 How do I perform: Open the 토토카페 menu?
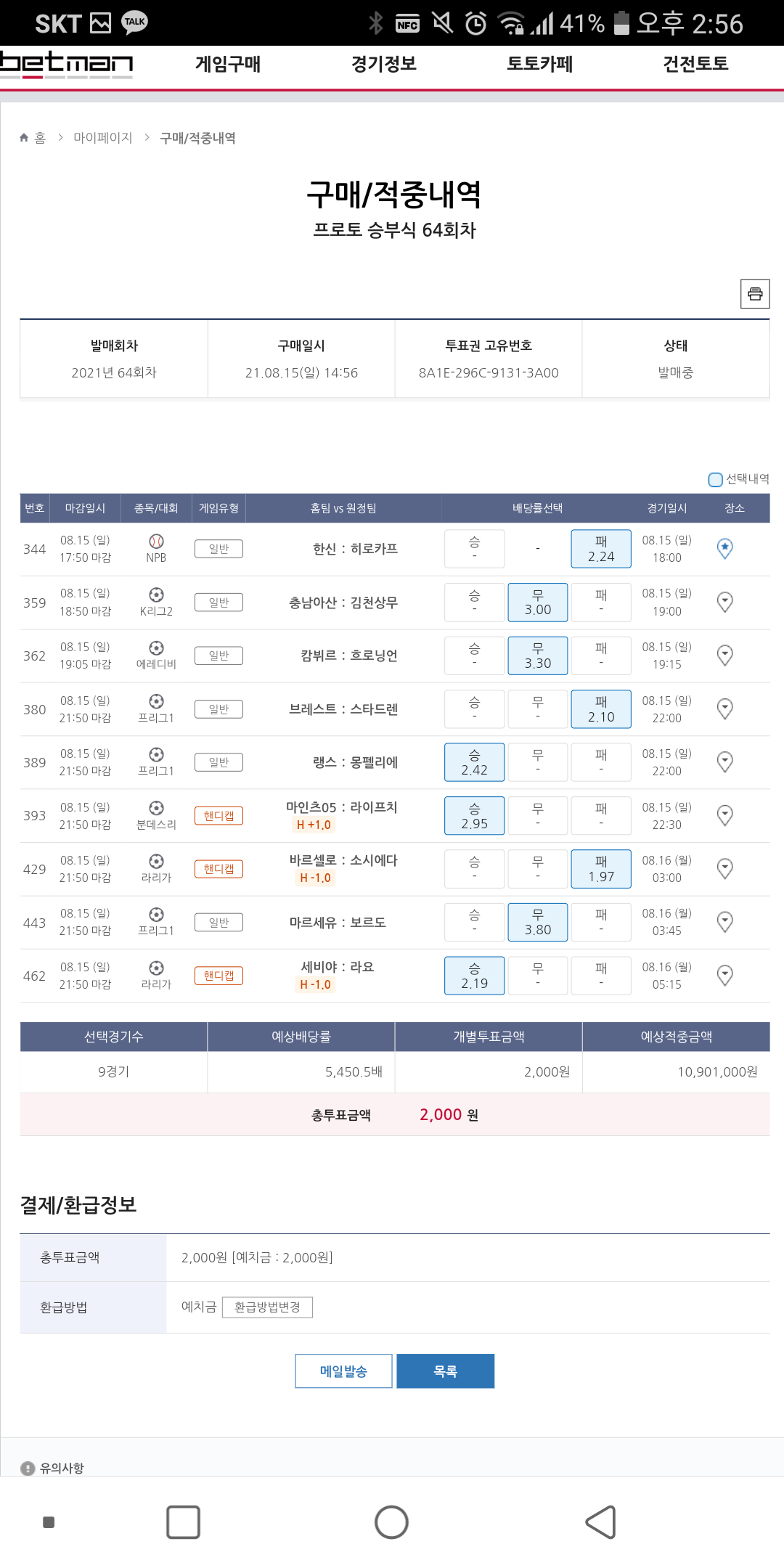(539, 64)
